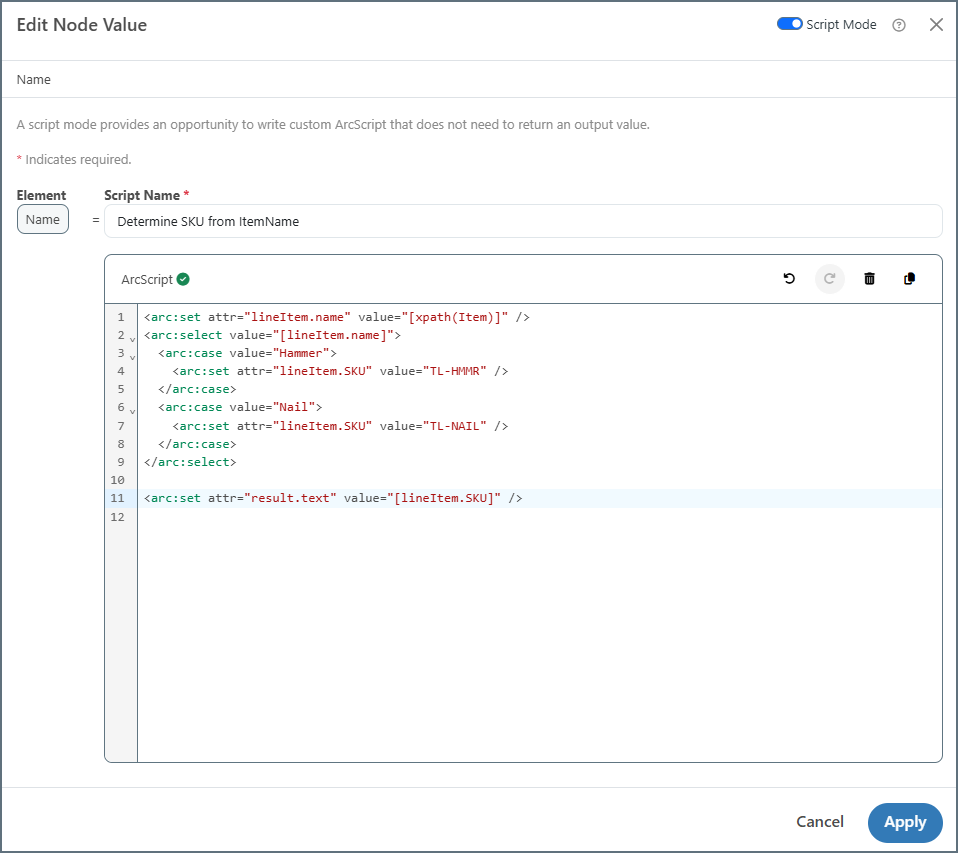Click the copy script icon
Image resolution: width=958 pixels, height=853 pixels.
[x=909, y=279]
